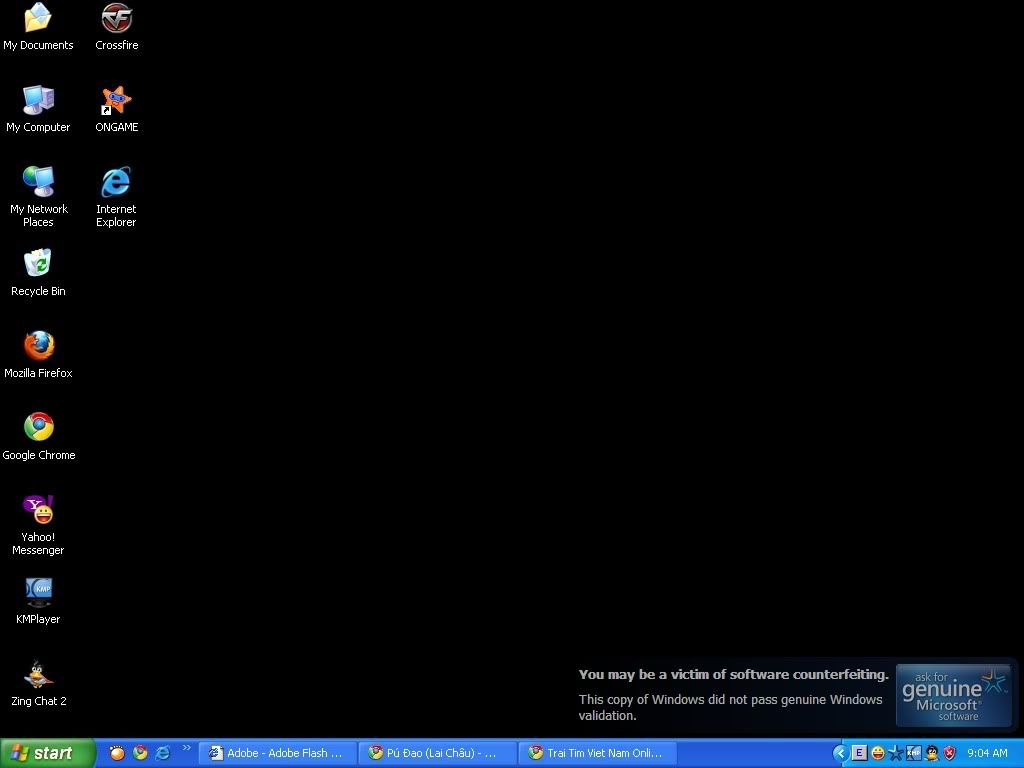Click orange ball quick launch icon
Screen dimensions: 1024x768
(x=117, y=753)
